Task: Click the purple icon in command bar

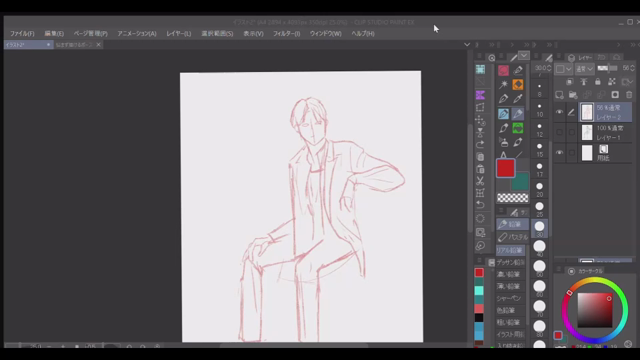Action: click(480, 95)
